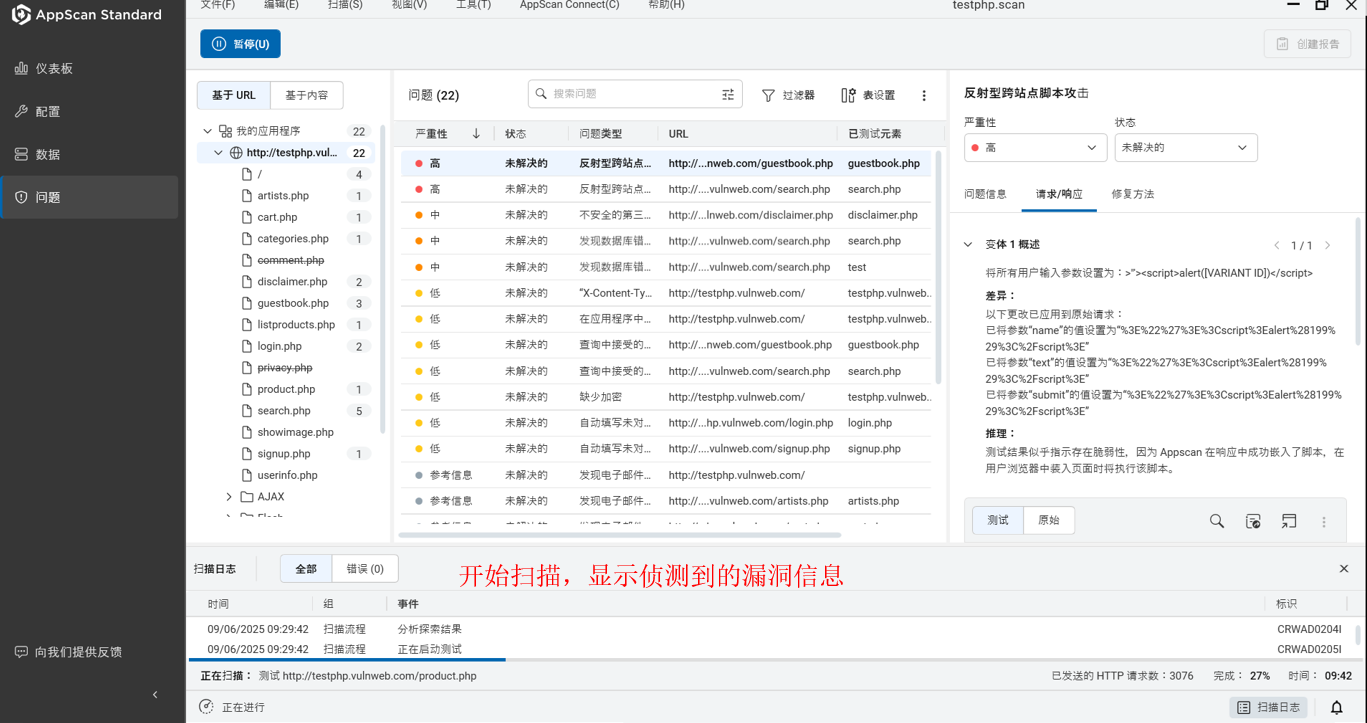Open the 工具(T) menu
The image size is (1367, 723).
(473, 5)
